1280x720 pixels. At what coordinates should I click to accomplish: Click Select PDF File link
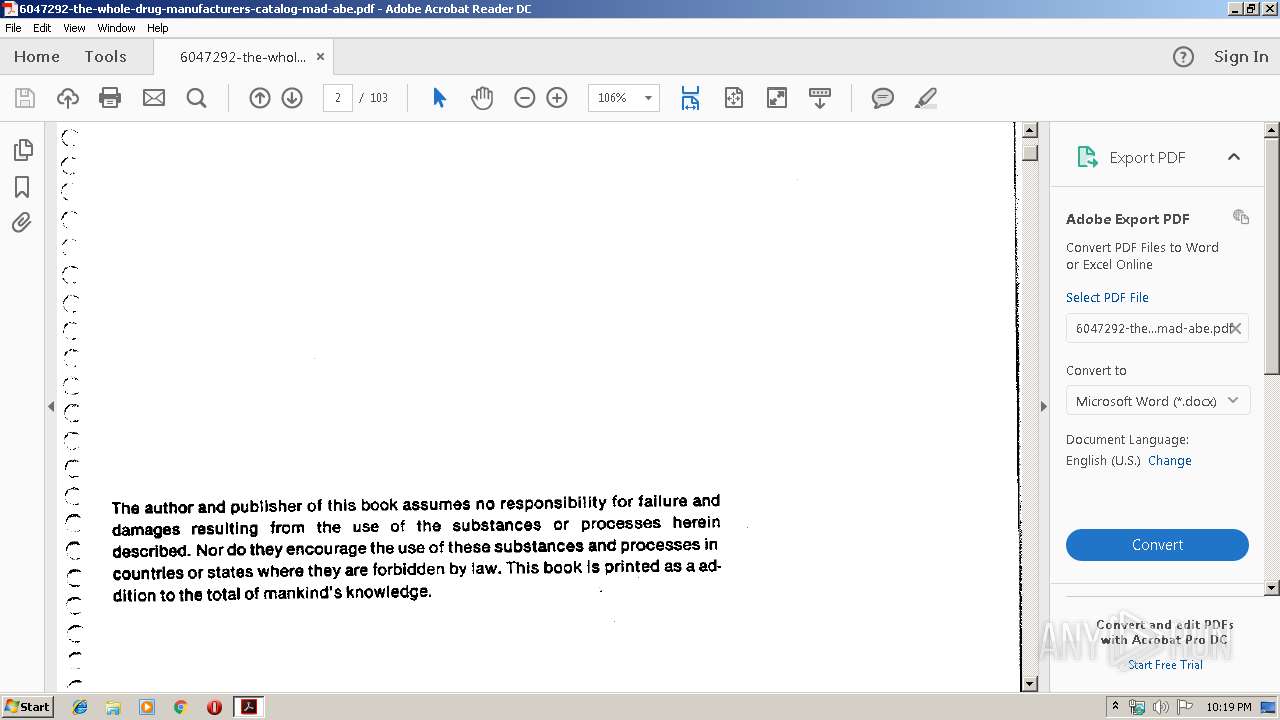coord(1107,297)
